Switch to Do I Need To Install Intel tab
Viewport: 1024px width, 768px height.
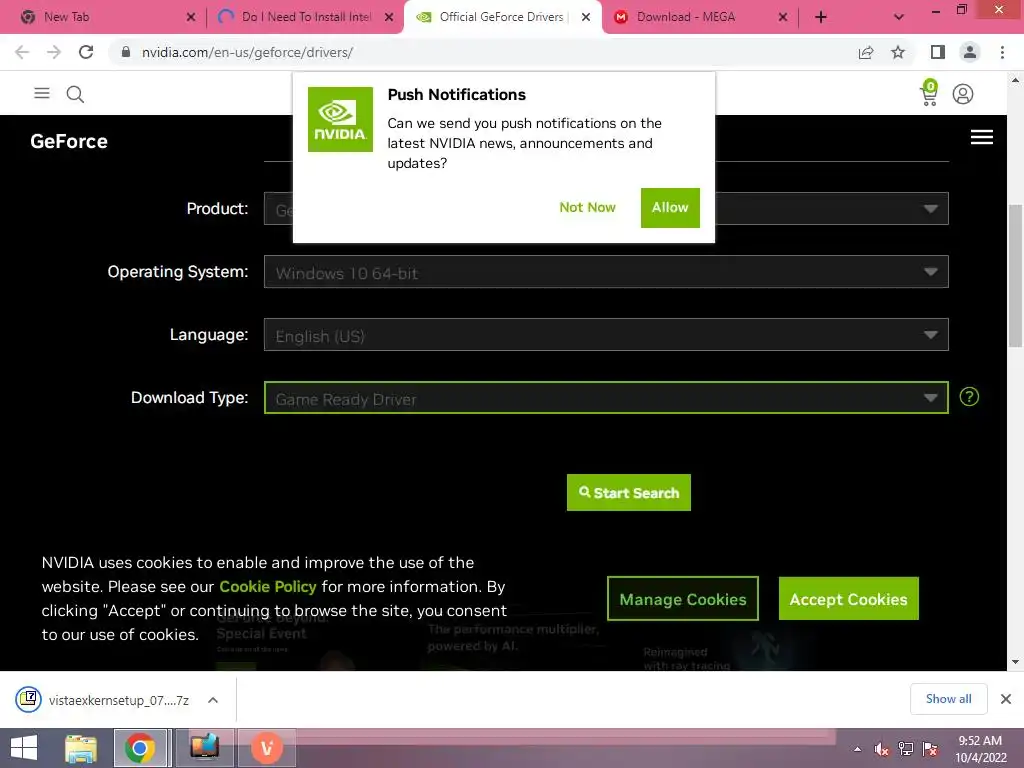point(306,17)
